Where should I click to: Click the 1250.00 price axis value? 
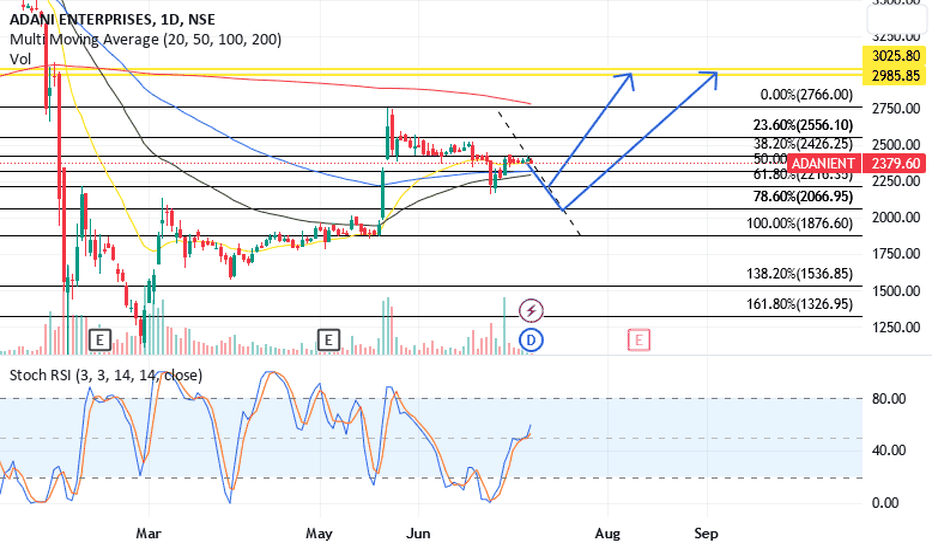pyautogui.click(x=896, y=327)
